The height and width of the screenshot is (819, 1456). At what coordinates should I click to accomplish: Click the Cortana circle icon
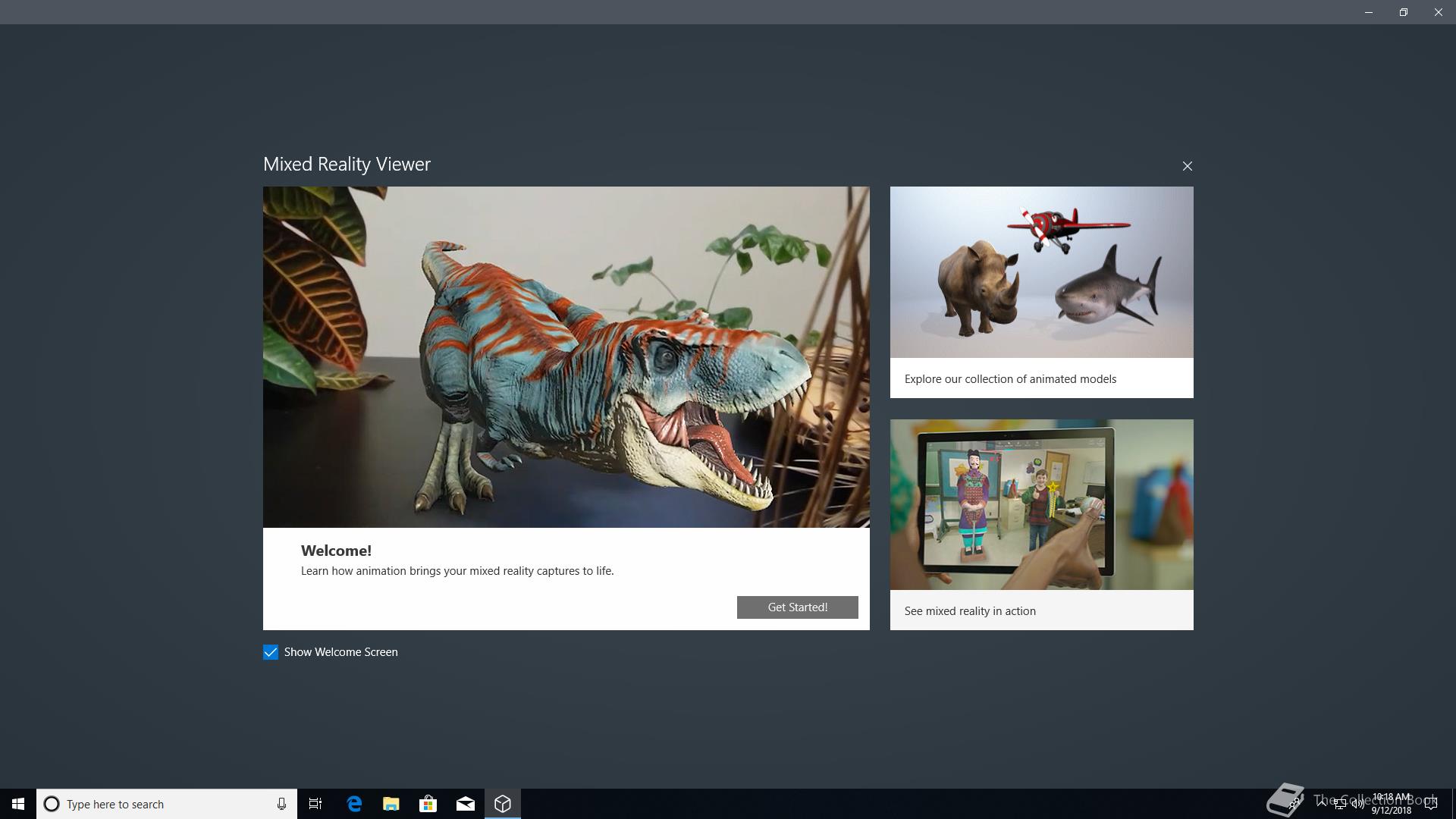click(x=52, y=804)
